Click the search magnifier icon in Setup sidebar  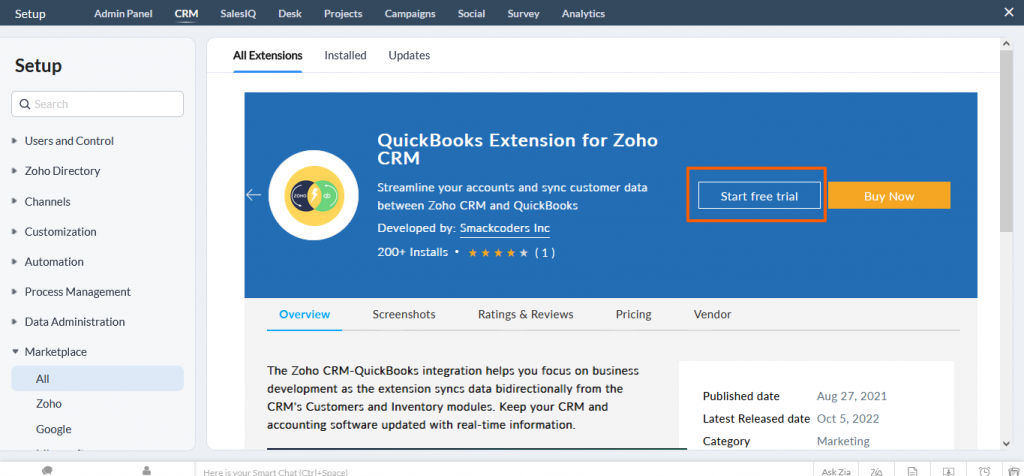coord(25,104)
